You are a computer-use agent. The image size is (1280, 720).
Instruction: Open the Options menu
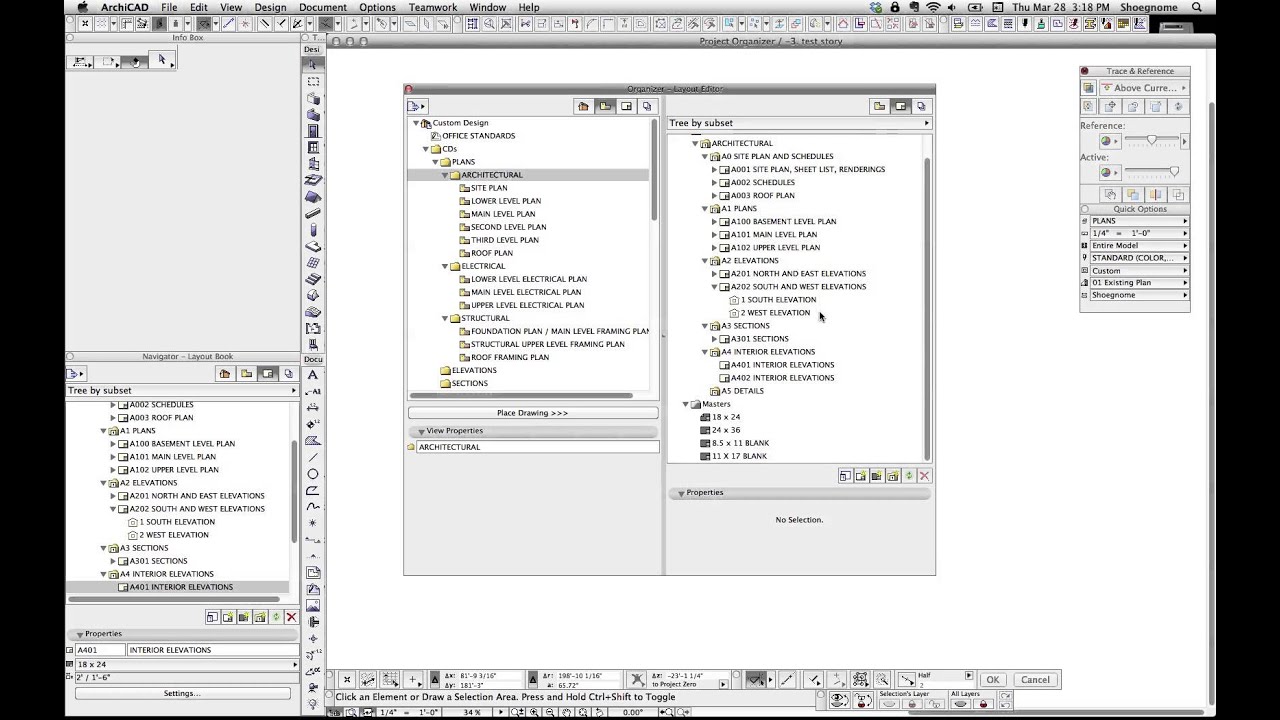click(x=377, y=7)
